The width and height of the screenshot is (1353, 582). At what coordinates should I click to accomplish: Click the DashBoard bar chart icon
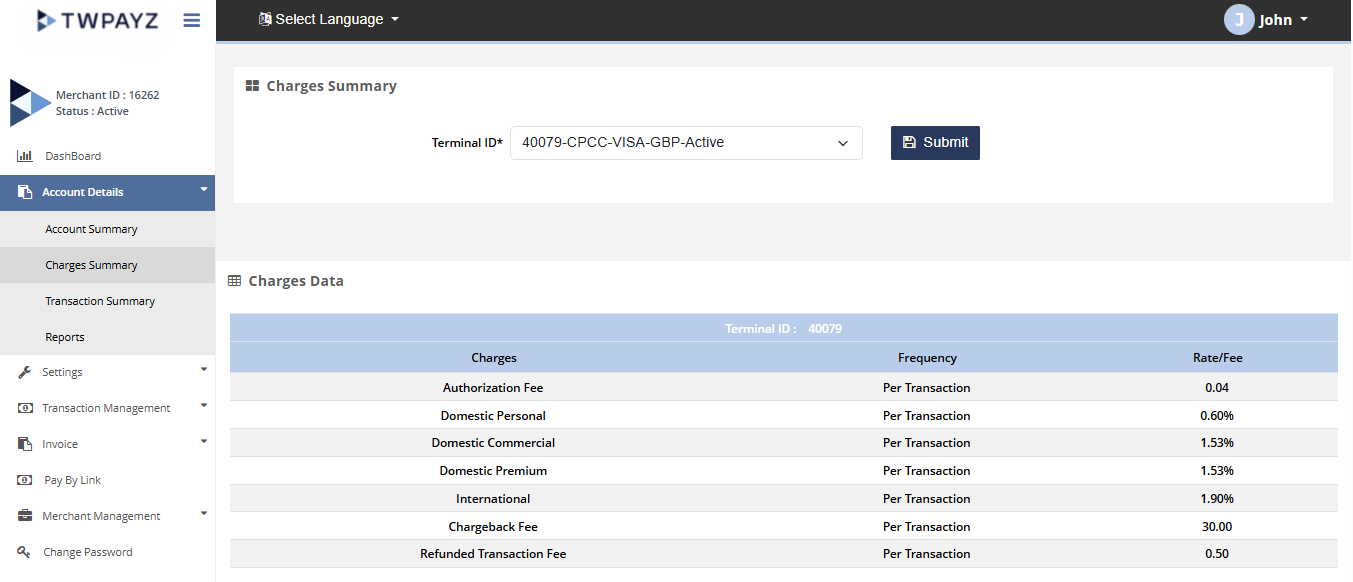[x=25, y=156]
